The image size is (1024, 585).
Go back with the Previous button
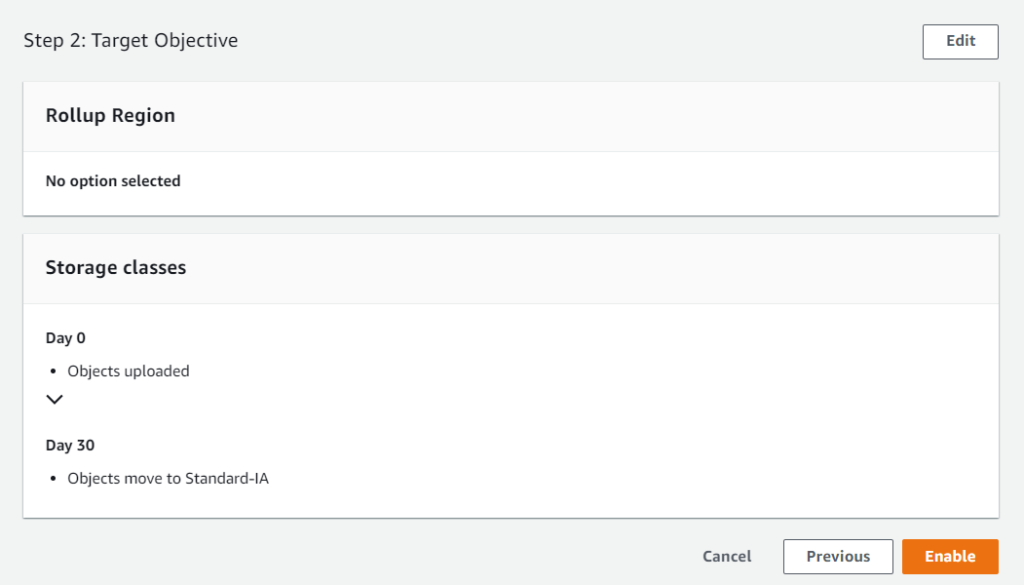(x=837, y=556)
